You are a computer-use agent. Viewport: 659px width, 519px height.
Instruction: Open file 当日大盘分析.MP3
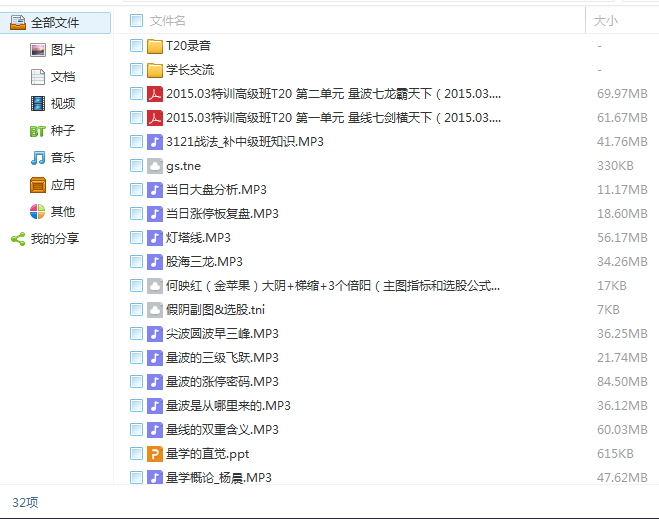pos(216,190)
